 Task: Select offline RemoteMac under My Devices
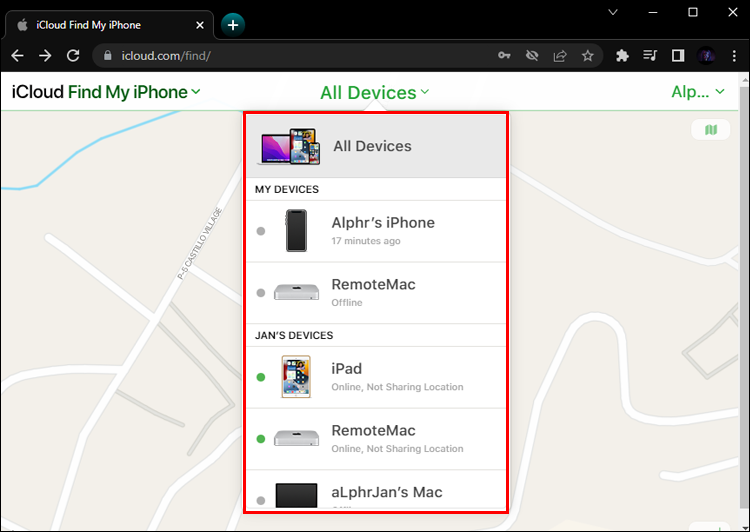point(376,293)
